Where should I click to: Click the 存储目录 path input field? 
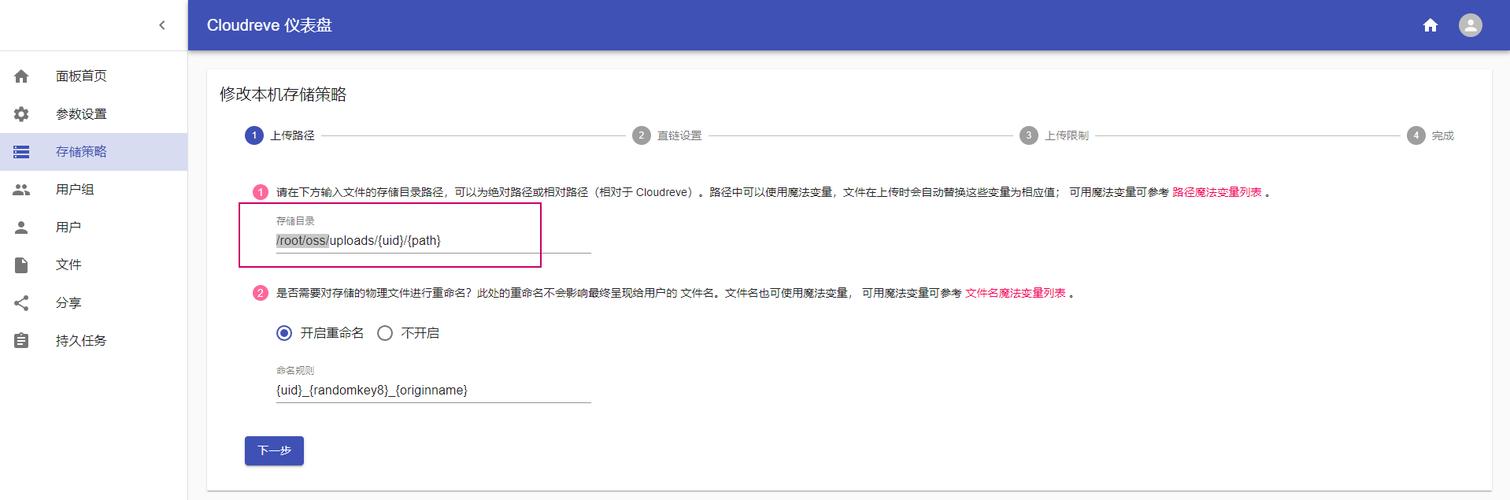pyautogui.click(x=433, y=240)
